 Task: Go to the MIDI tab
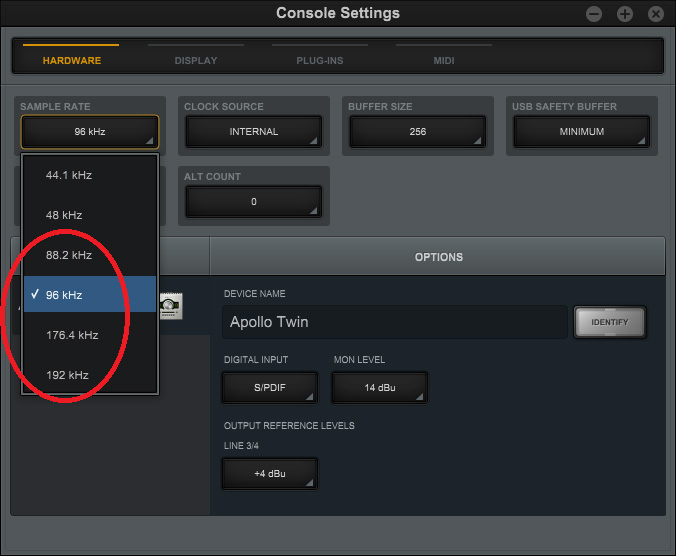(x=444, y=60)
